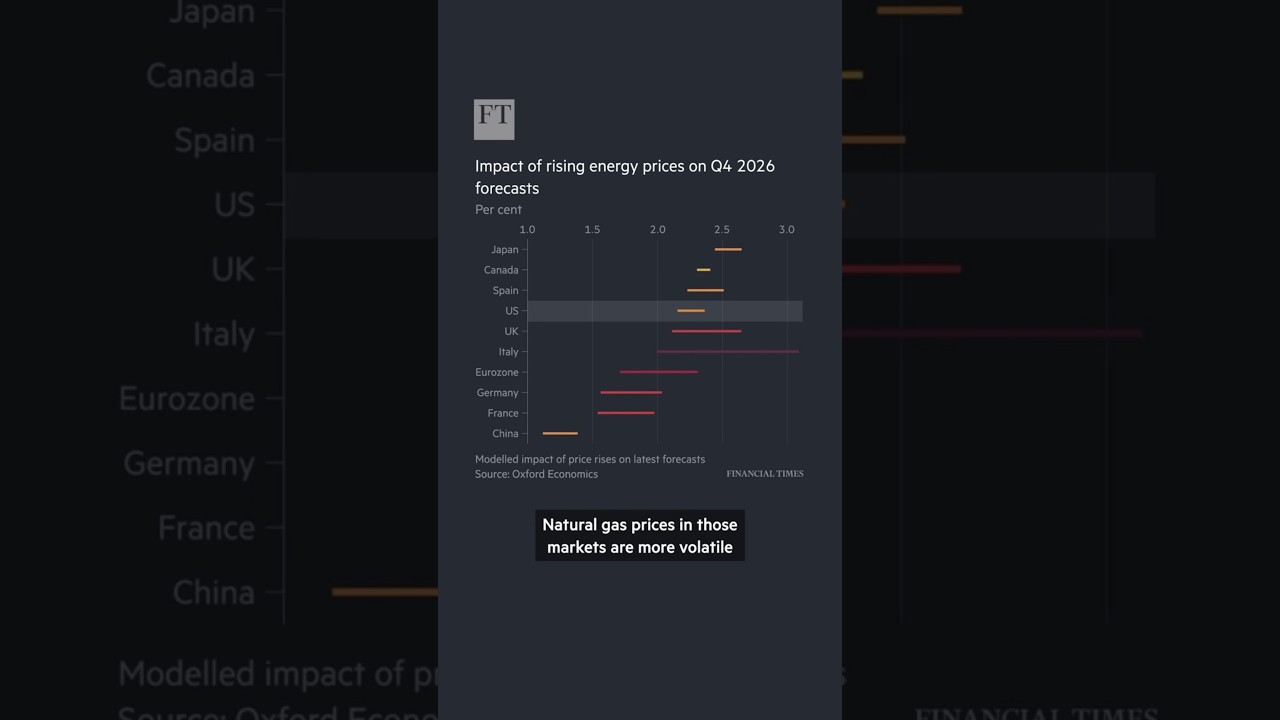Select the 'Per cent' unit label
Viewport: 1280px width, 720px height.
point(498,210)
